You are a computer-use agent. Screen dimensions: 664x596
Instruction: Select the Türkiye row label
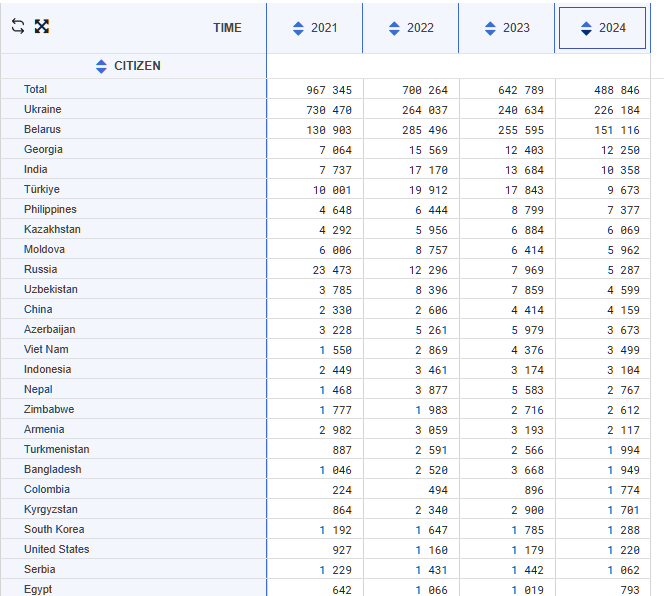pos(42,189)
